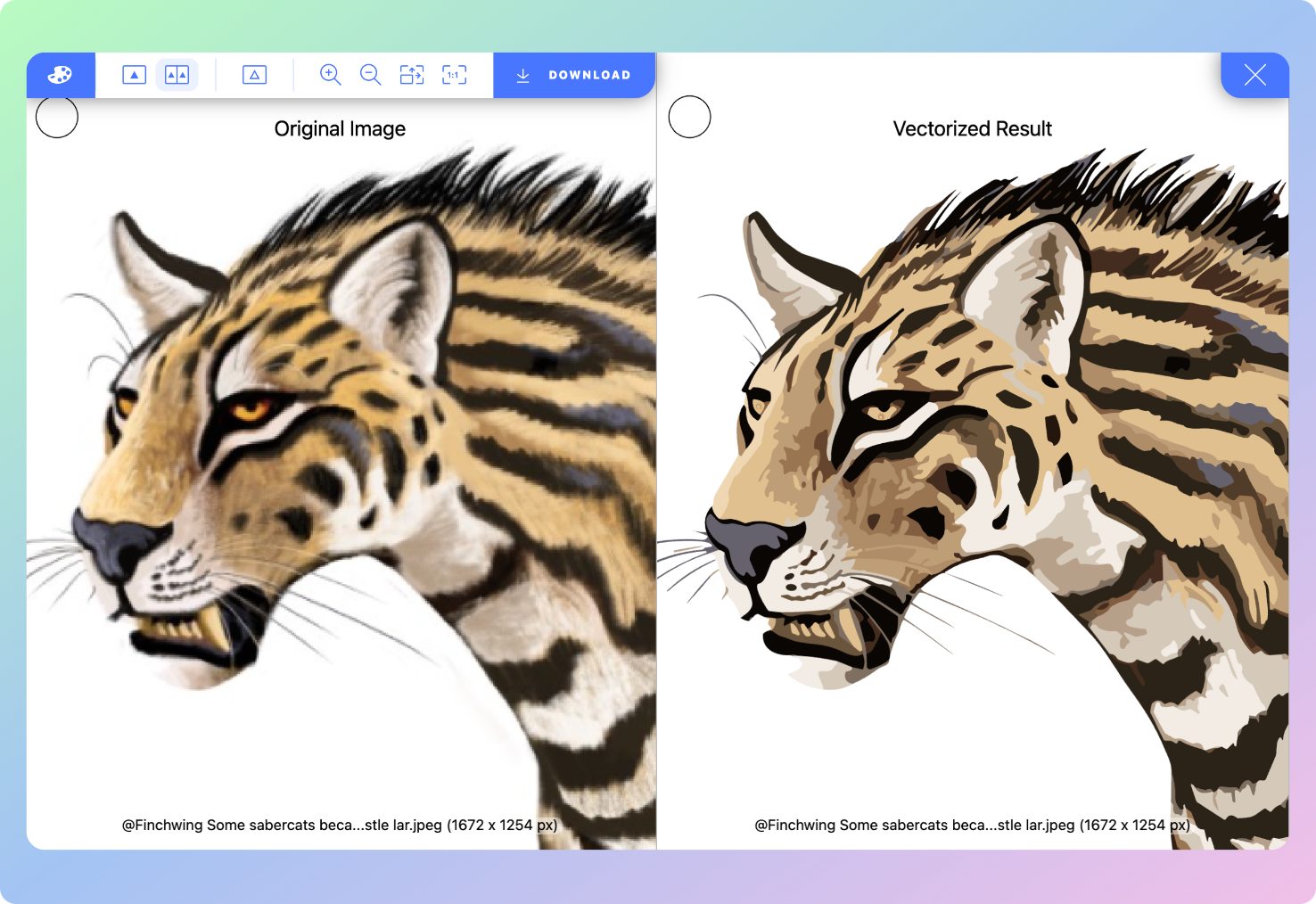1316x904 pixels.
Task: Zoom in with the magnifier plus
Action: [x=330, y=75]
